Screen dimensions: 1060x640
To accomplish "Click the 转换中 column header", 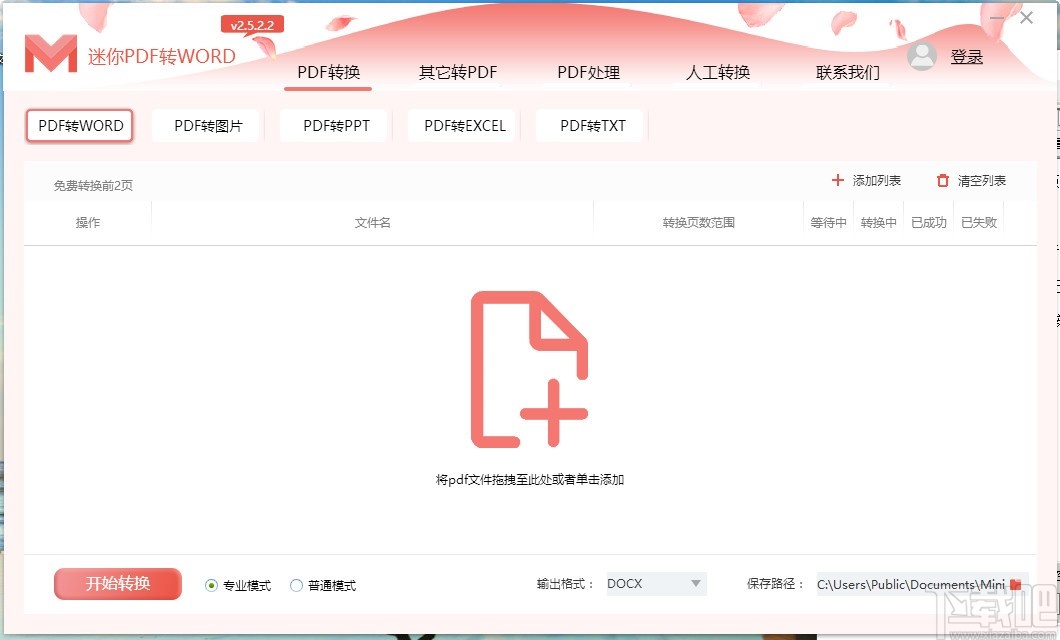I will click(878, 222).
